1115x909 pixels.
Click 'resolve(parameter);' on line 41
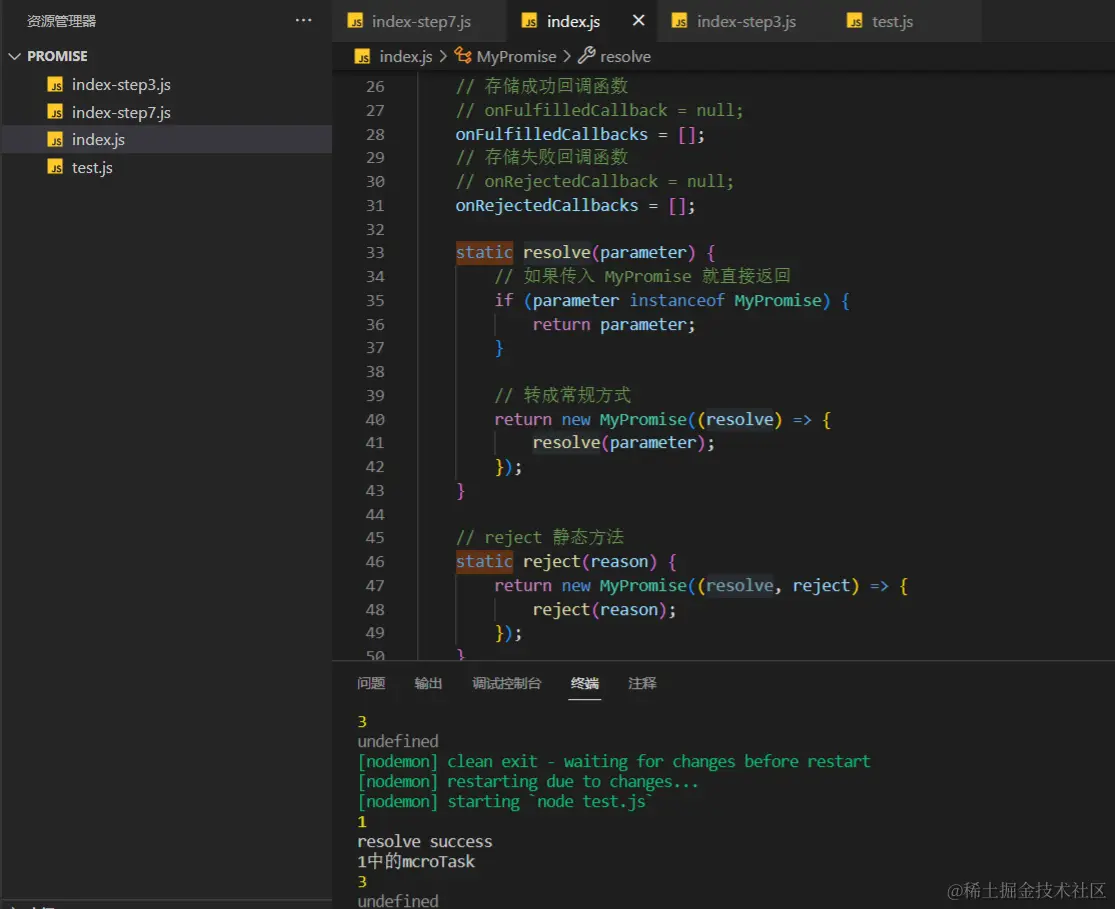point(624,442)
